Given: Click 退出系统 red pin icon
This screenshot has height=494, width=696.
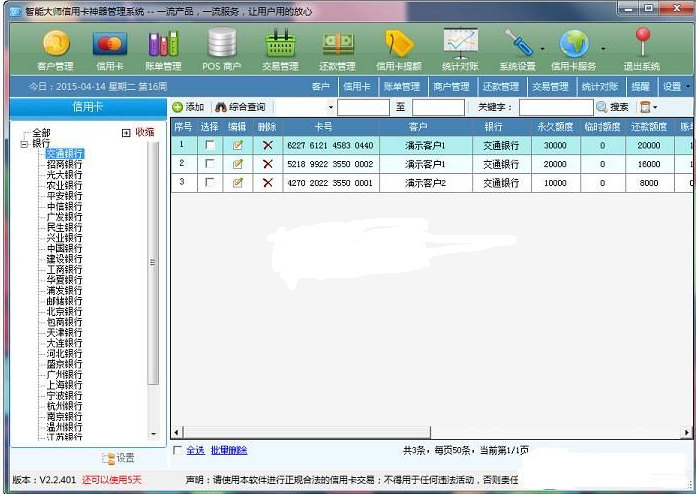Looking at the screenshot, I should click(x=642, y=41).
